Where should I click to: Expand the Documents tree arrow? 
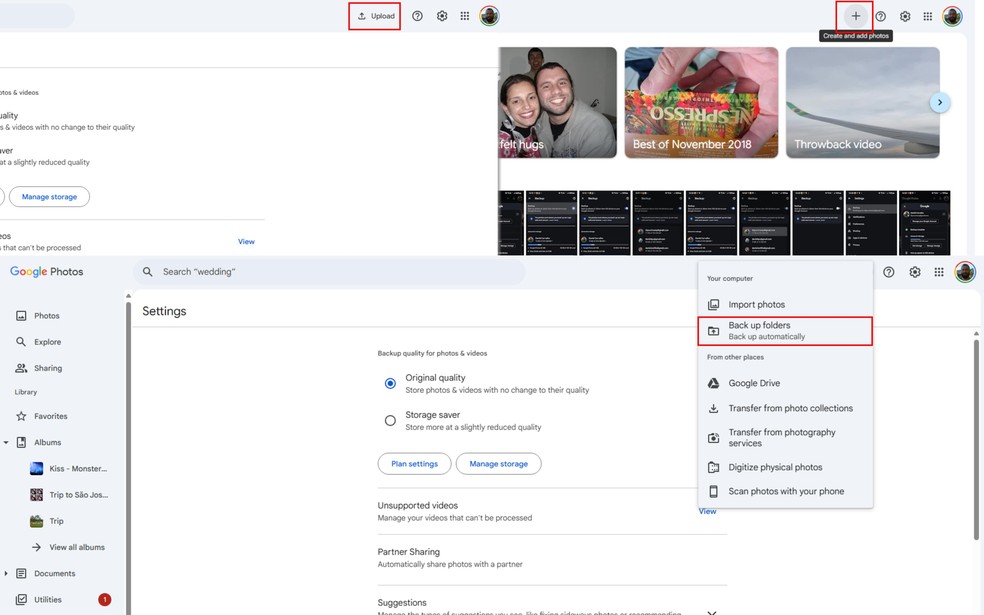click(x=6, y=574)
